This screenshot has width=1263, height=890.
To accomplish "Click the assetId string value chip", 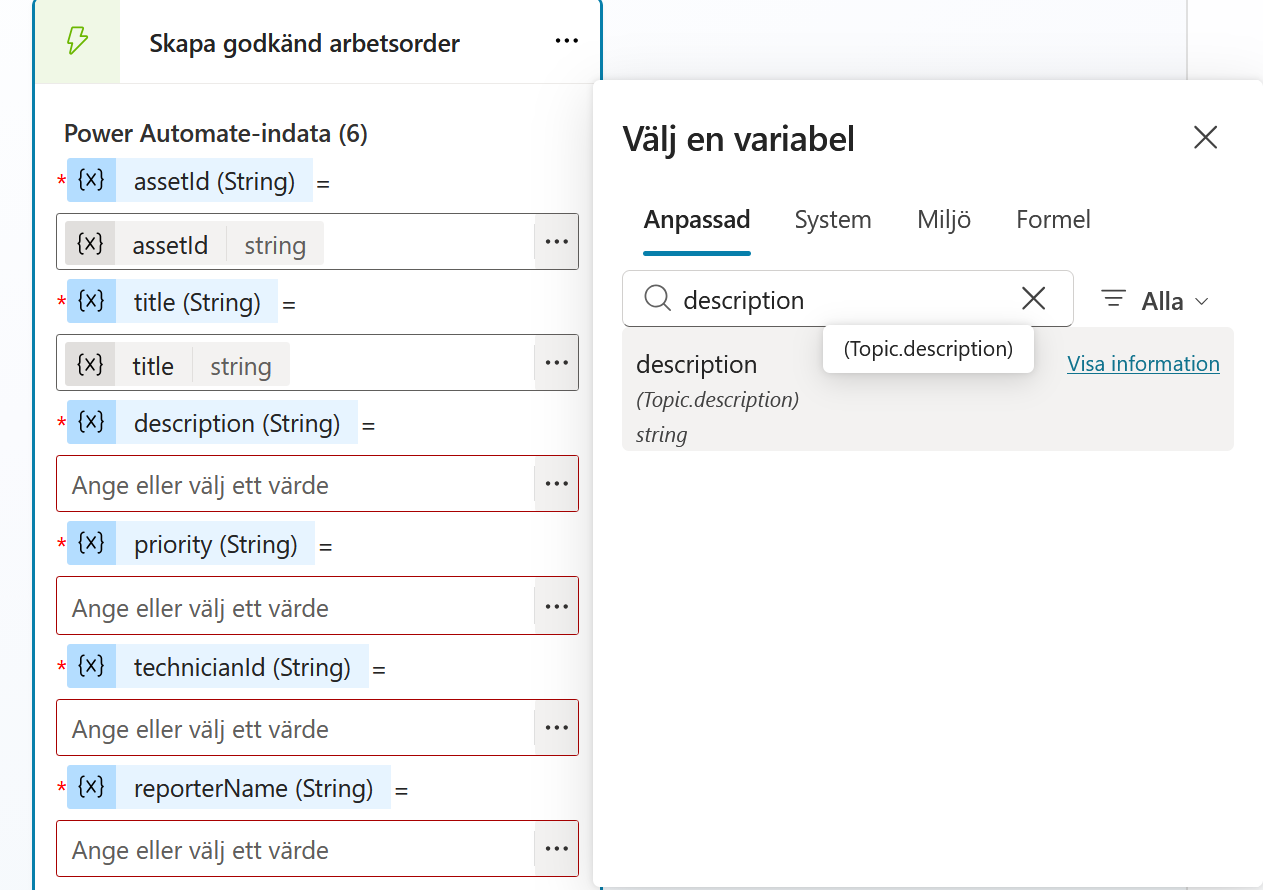I will tap(195, 243).
